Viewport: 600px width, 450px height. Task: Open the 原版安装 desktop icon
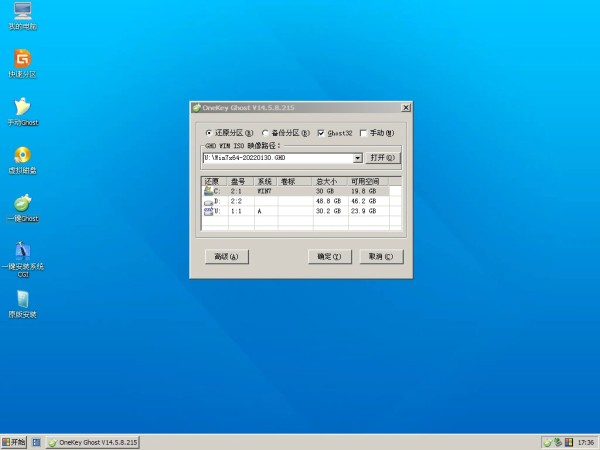[x=22, y=300]
